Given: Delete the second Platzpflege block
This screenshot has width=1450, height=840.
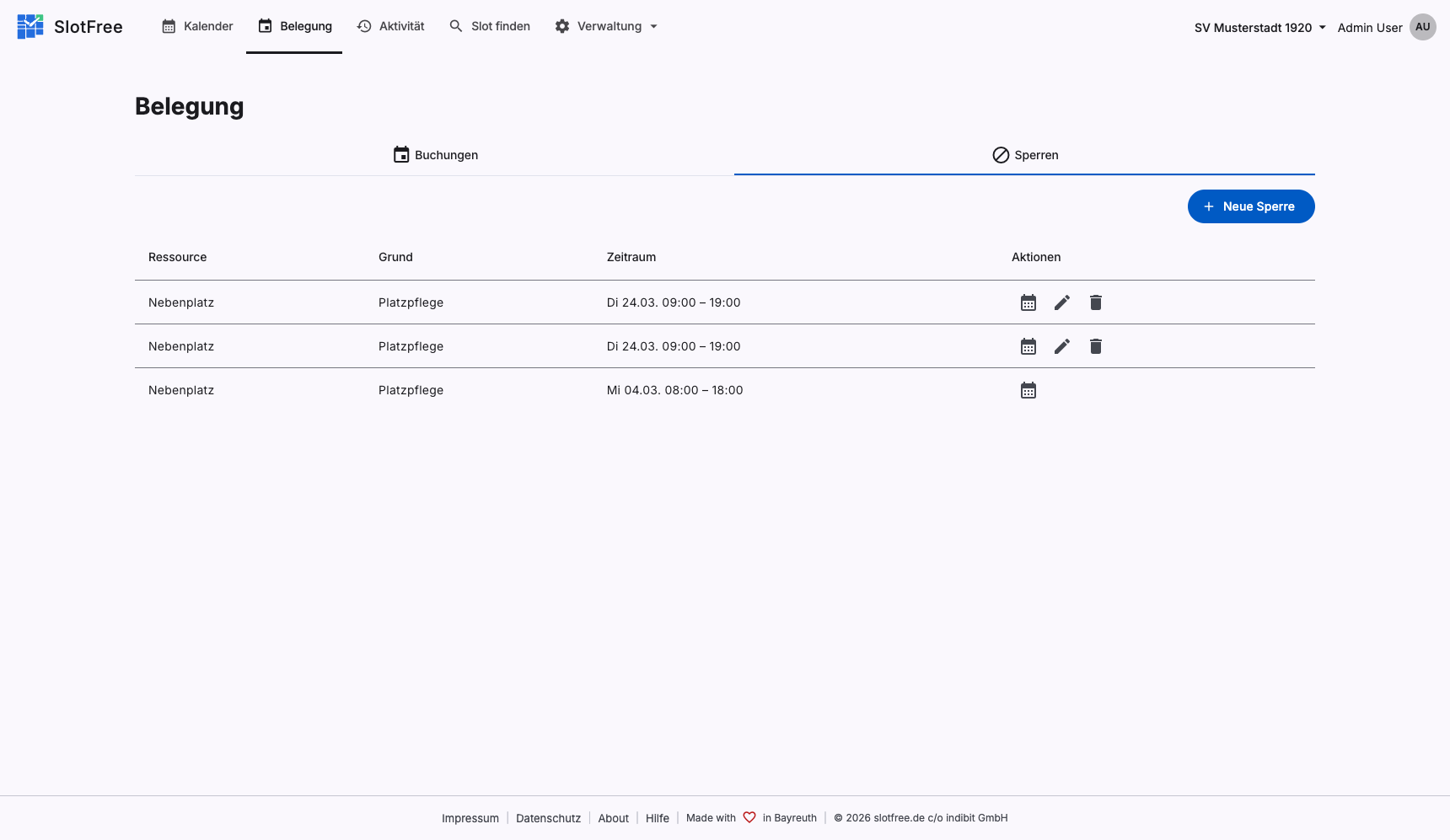Looking at the screenshot, I should 1095,346.
